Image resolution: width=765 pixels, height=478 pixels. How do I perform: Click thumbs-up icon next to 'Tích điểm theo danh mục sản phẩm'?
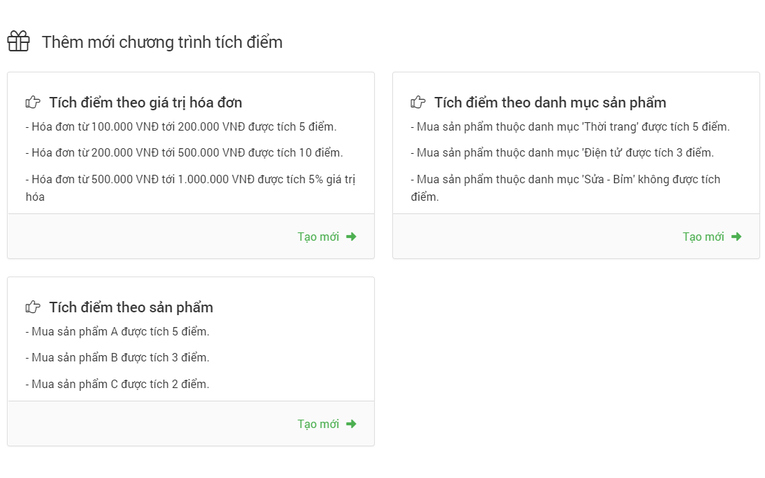[x=418, y=102]
